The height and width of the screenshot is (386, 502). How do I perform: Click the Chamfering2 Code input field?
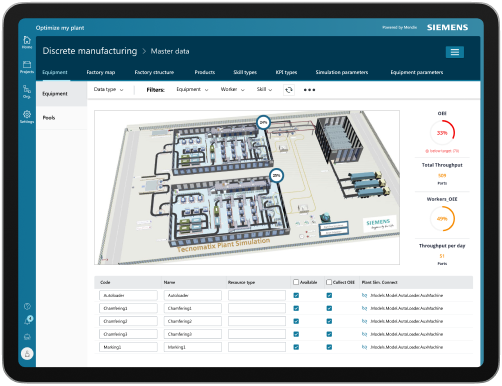[x=128, y=321]
